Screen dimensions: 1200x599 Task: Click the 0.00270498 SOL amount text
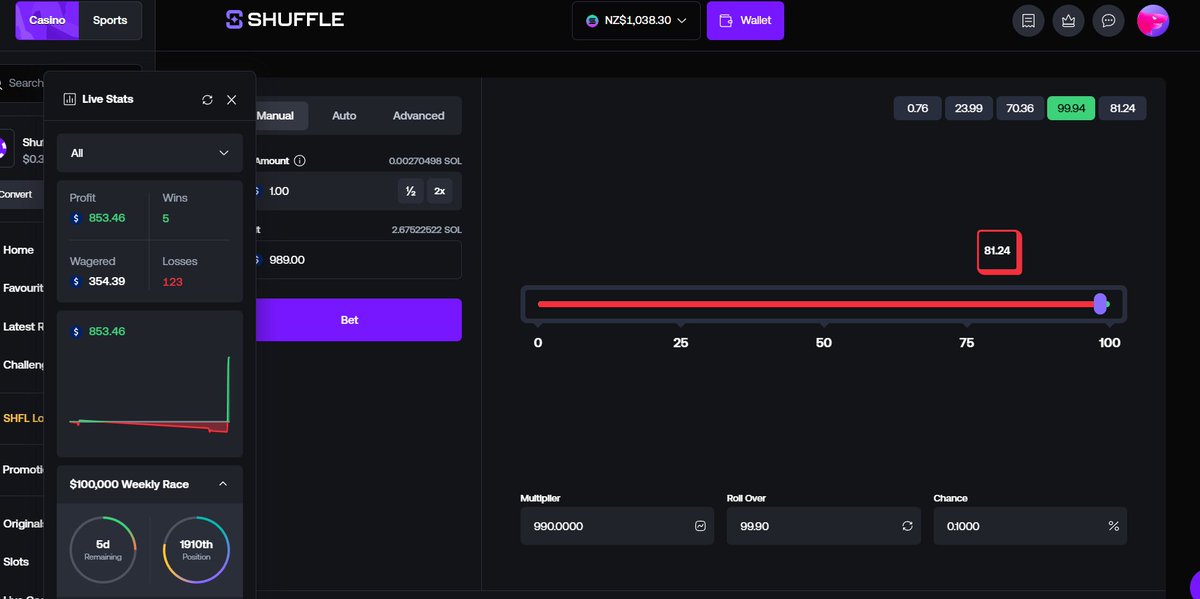pos(425,161)
